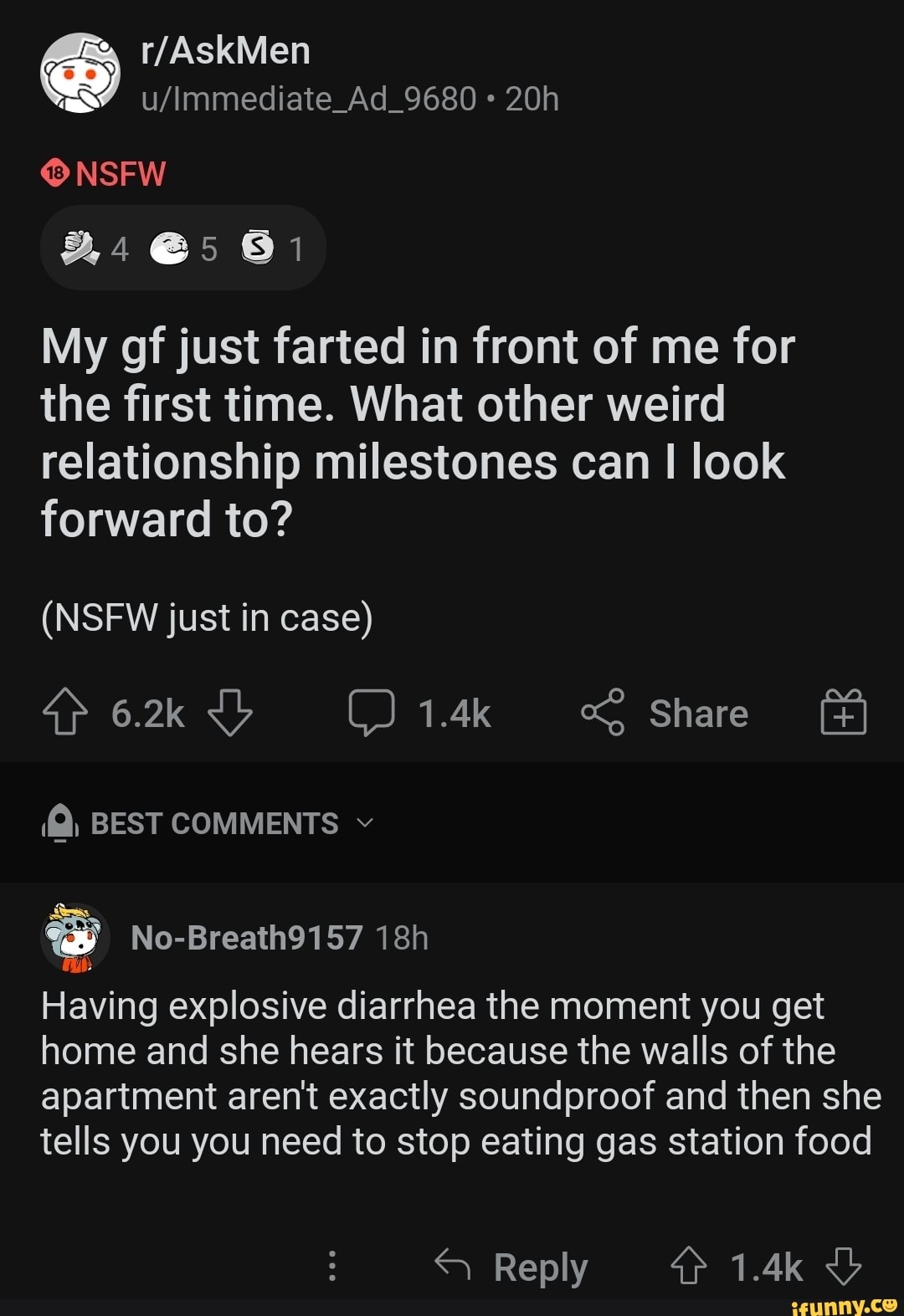
Task: Tap the subreddit avatar icon
Action: tap(80, 73)
